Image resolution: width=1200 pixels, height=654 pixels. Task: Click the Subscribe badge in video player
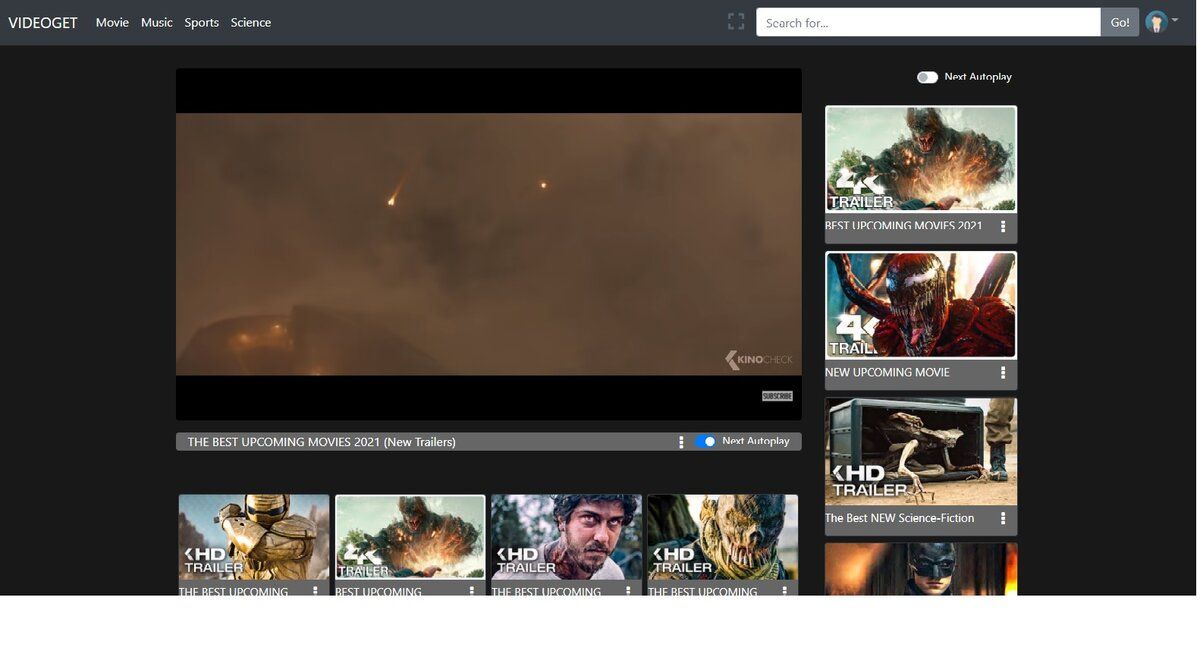(x=777, y=396)
